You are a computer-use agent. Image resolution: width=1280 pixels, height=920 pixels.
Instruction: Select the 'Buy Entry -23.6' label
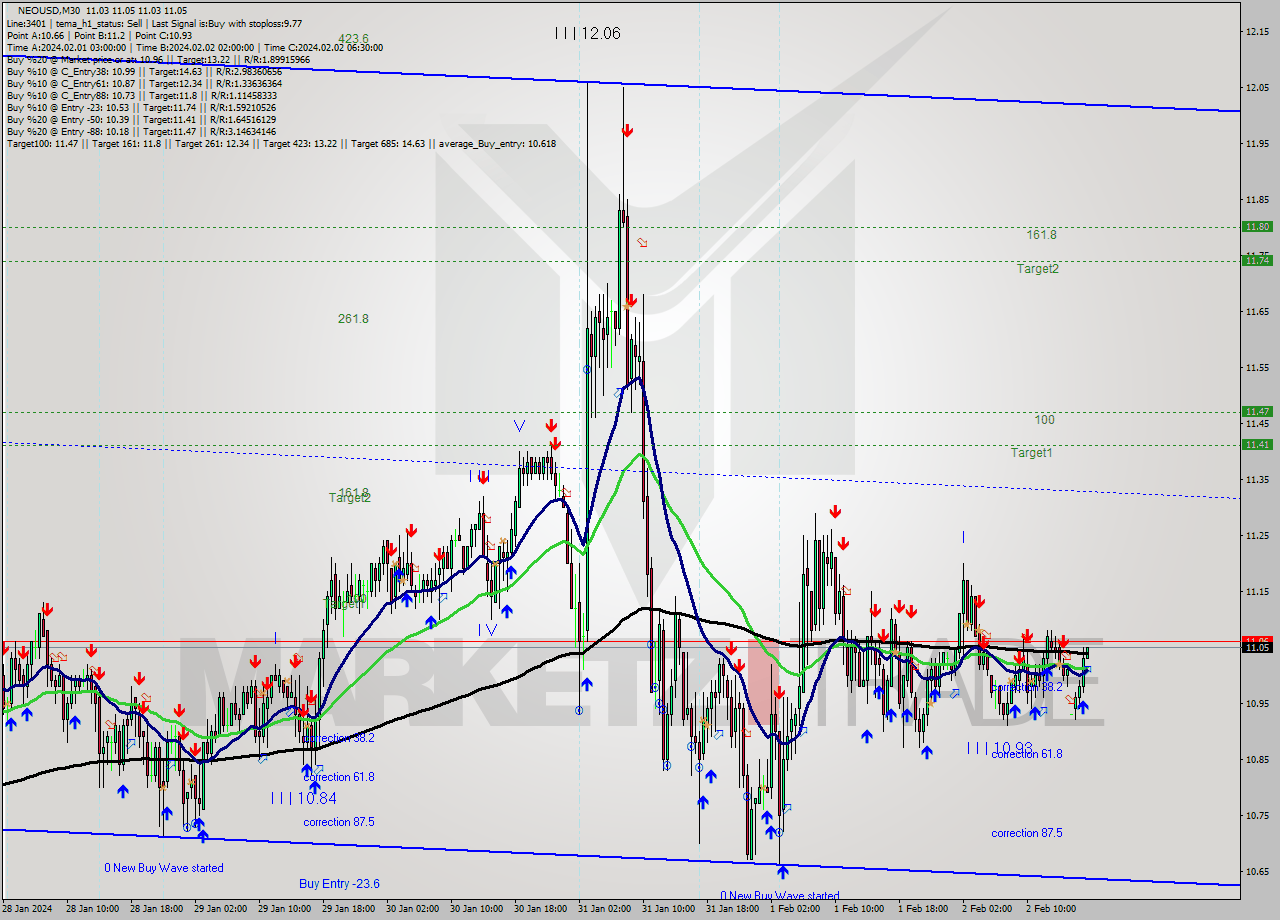click(x=339, y=884)
